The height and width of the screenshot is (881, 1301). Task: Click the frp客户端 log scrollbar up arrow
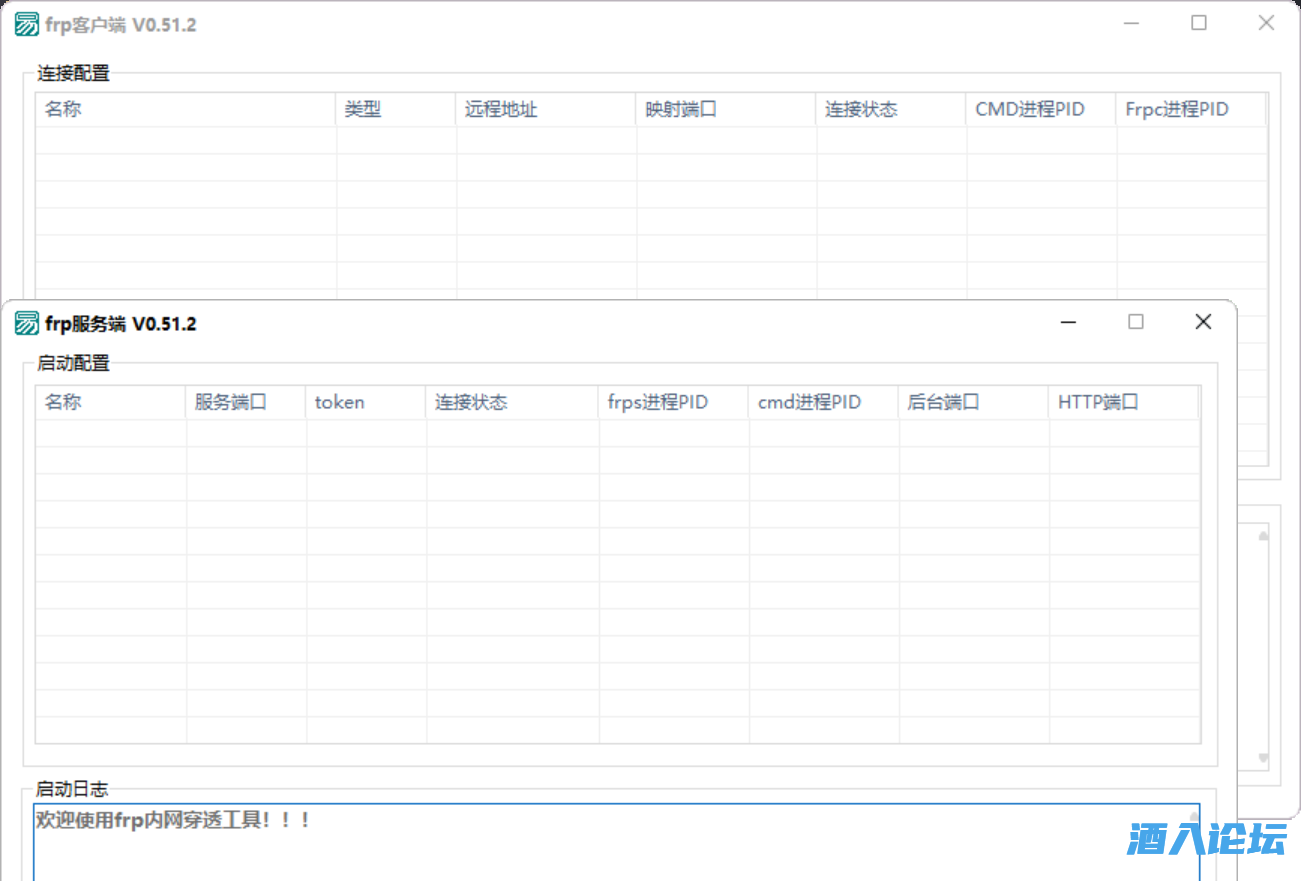point(1263,536)
